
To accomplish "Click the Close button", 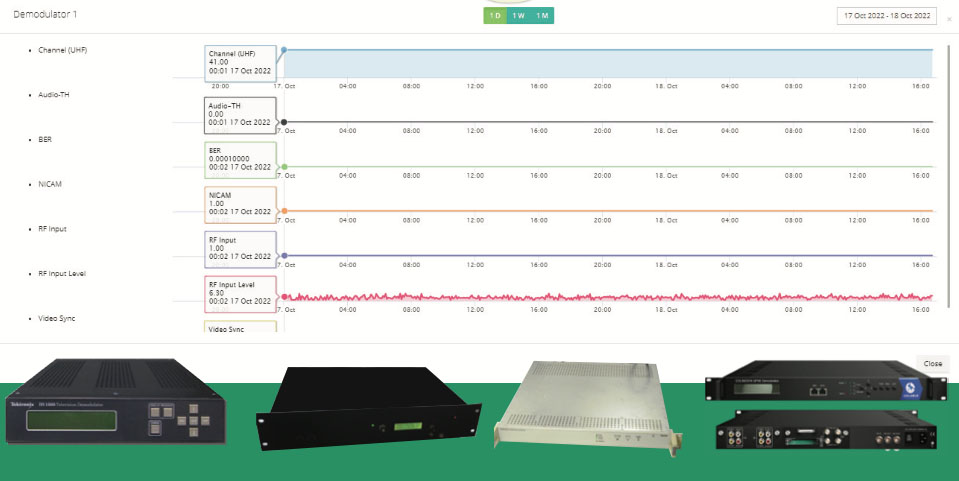I will 932,364.
